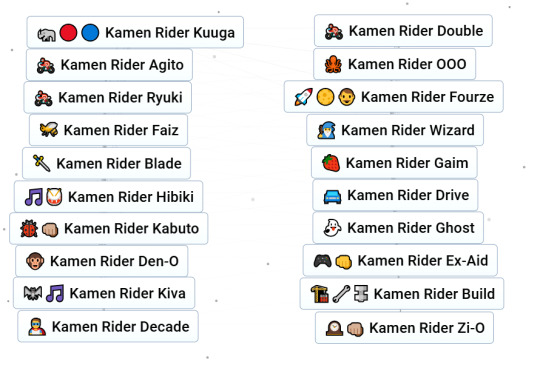Select the Kamen Rider Agito element
Viewport: 540px width, 365px height.
(x=109, y=65)
